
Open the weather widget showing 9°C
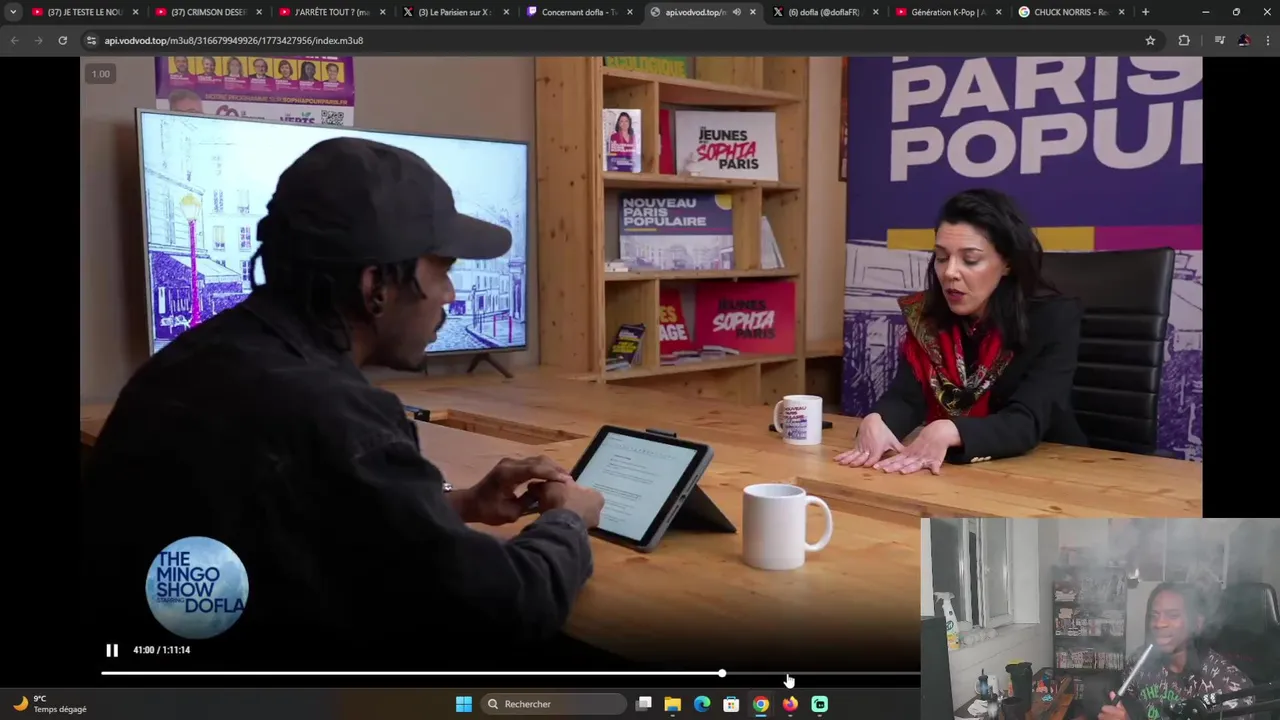50,704
